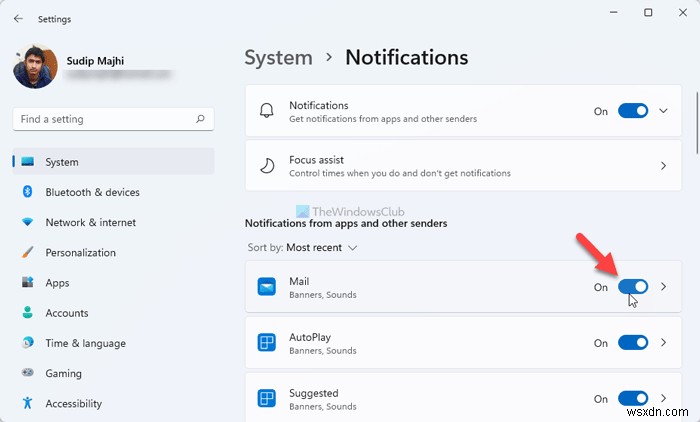Open Gaming settings category
The height and width of the screenshot is (422, 700).
114,373
